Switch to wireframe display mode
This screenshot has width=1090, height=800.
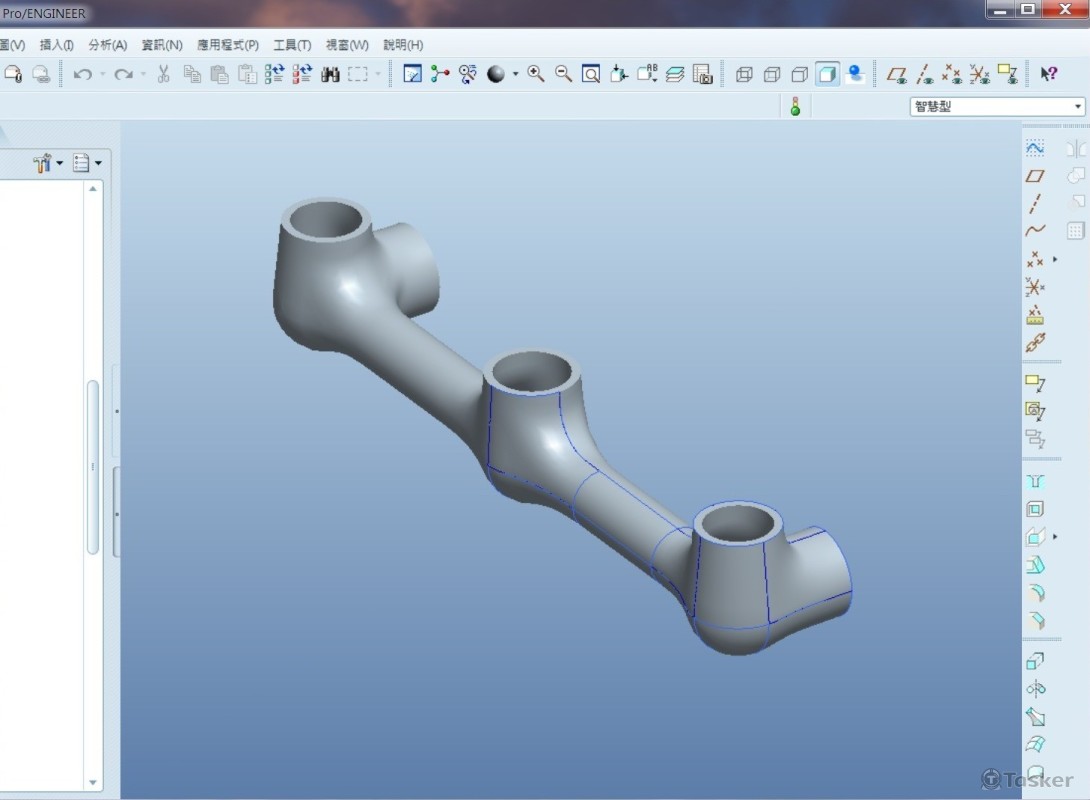point(743,74)
